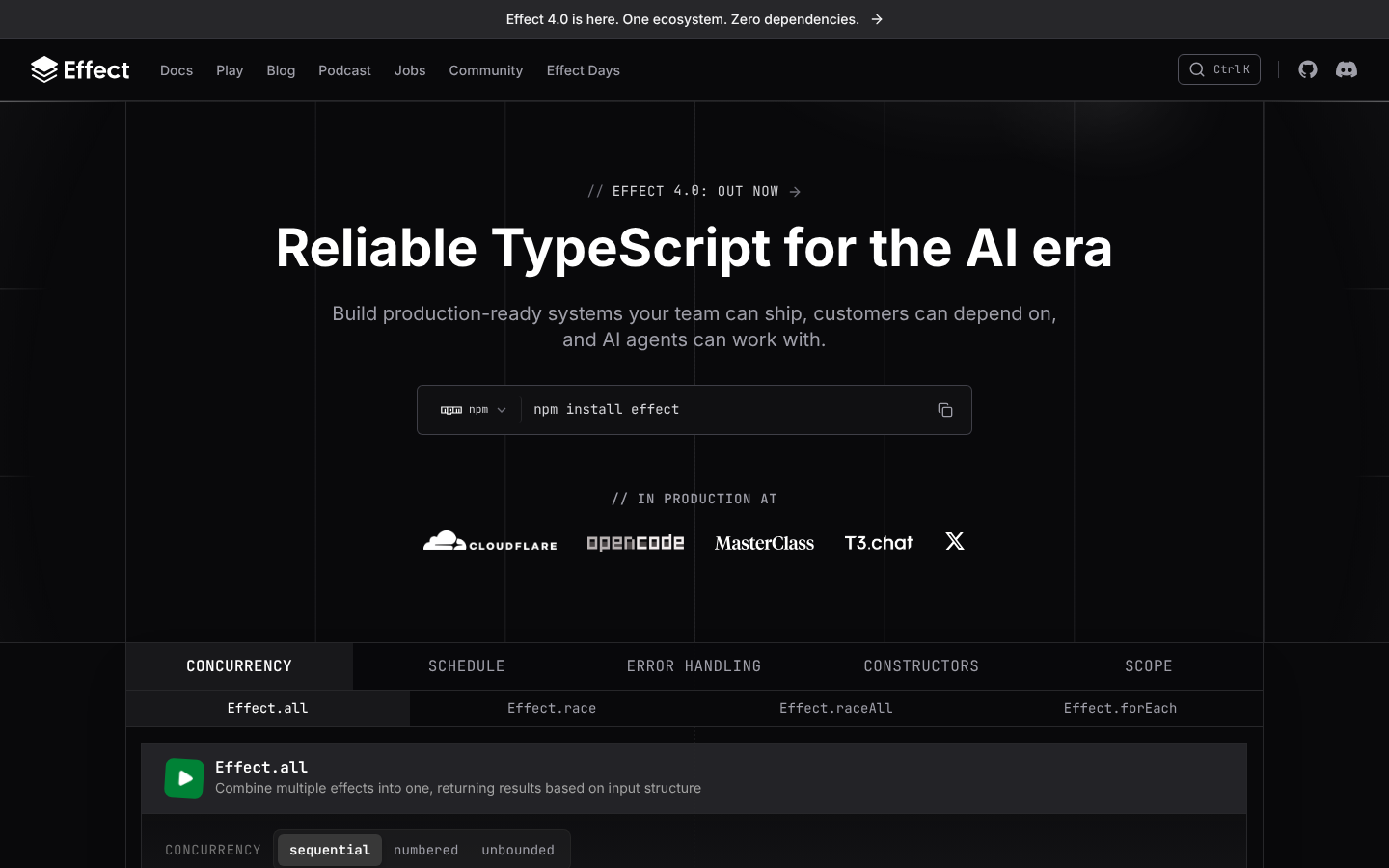This screenshot has height=868, width=1389.
Task: Select the Effect.race sub-tab
Action: click(552, 708)
